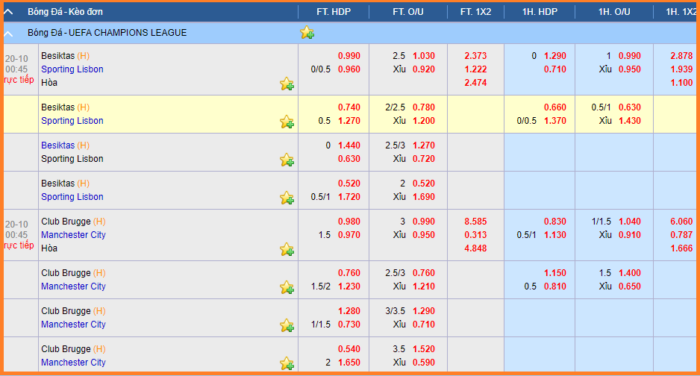The height and width of the screenshot is (376, 700).
Task: Select Club Brugge handicap odds 0.540
Action: click(349, 349)
